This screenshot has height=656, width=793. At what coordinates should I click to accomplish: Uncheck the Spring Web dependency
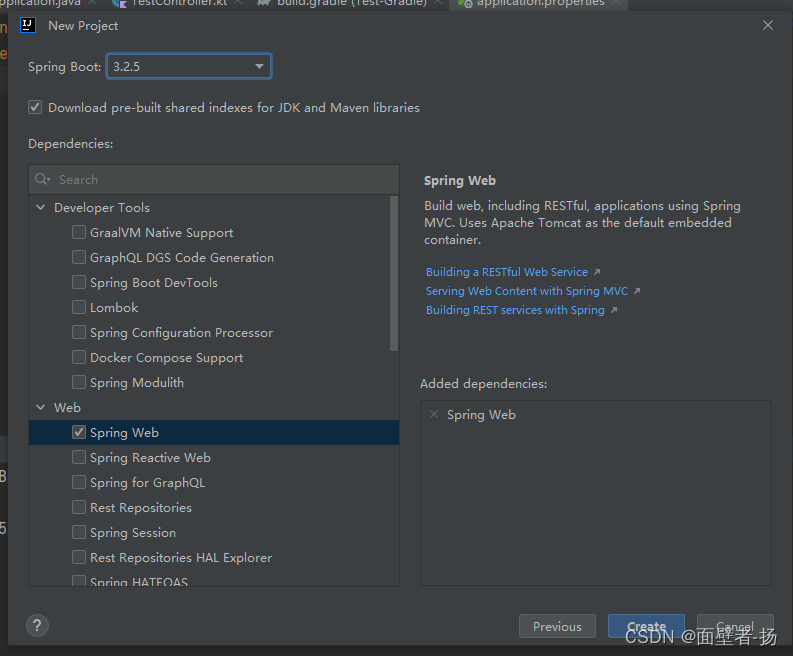click(79, 432)
